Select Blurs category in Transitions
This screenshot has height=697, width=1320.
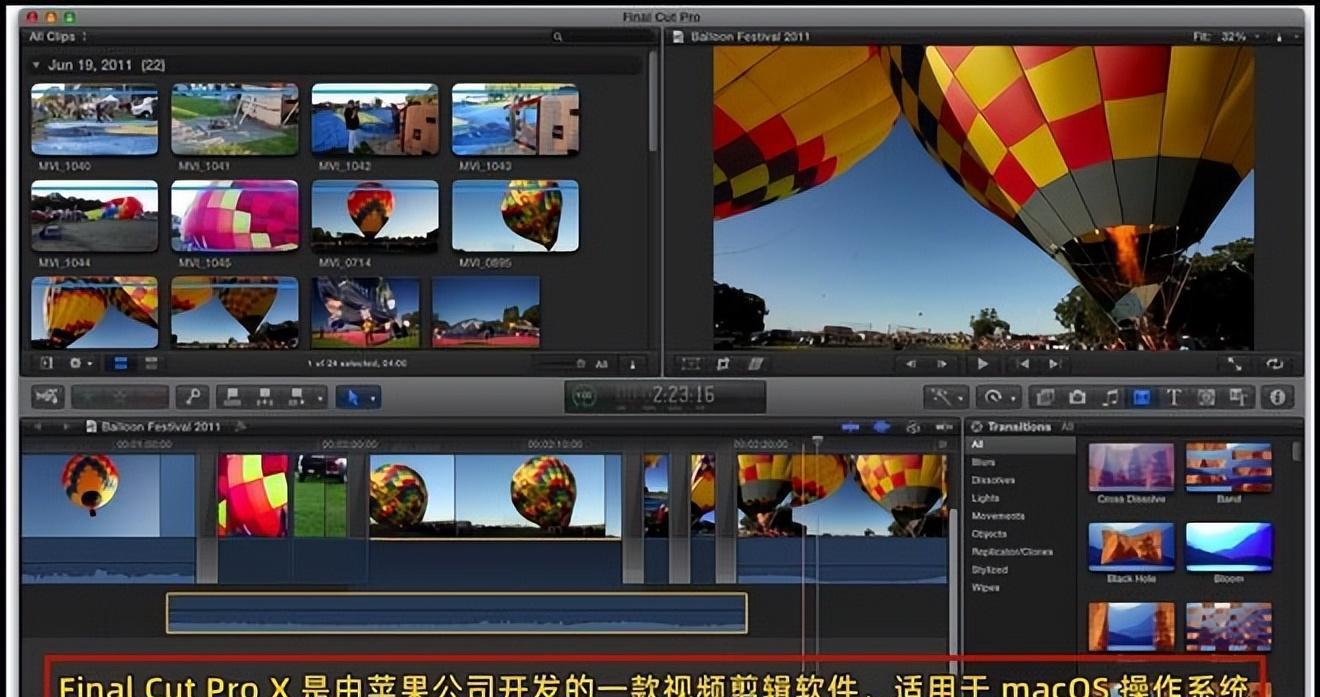click(x=984, y=462)
